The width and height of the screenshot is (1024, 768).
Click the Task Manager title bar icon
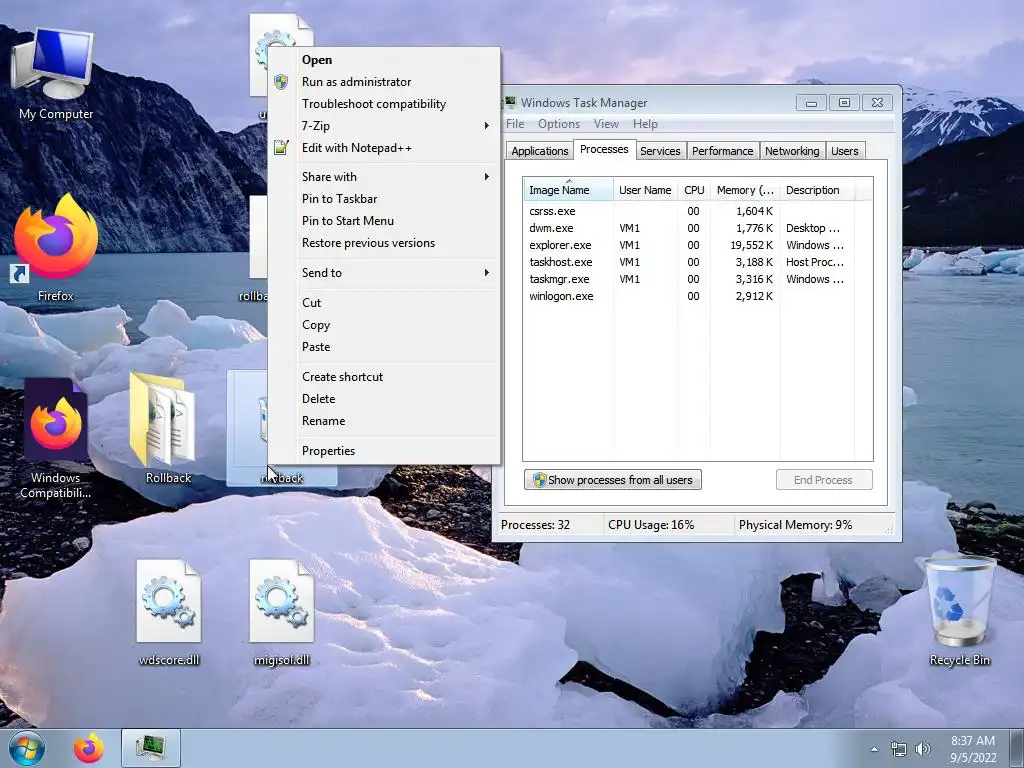point(510,102)
